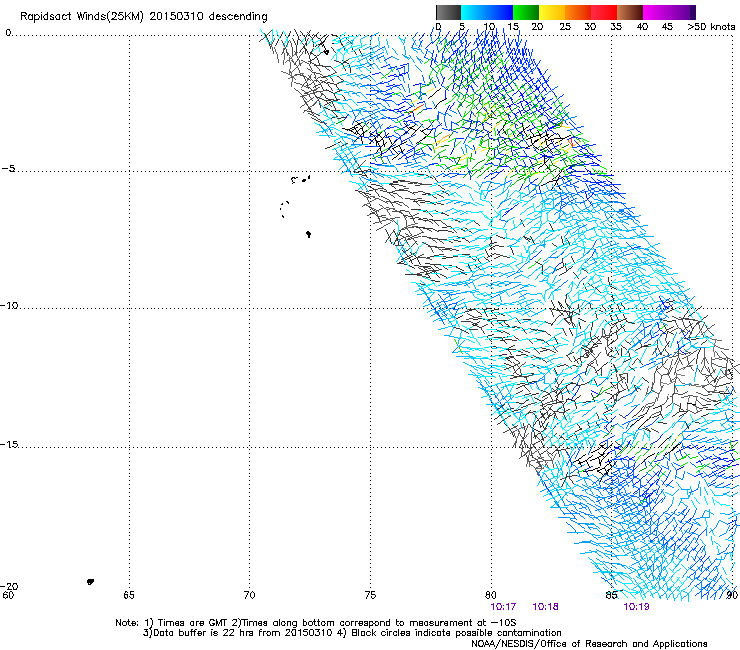Click the yellow 20-25 knots color swatch
This screenshot has width=740, height=650.
click(552, 12)
